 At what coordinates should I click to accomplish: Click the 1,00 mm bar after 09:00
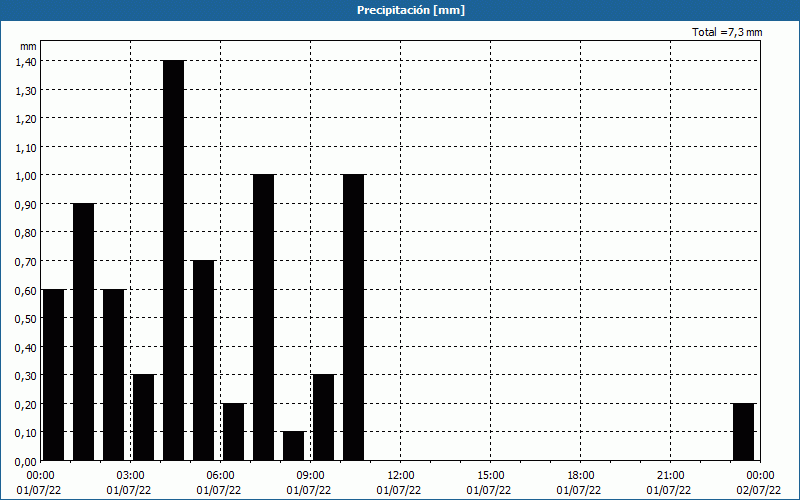coord(354,317)
